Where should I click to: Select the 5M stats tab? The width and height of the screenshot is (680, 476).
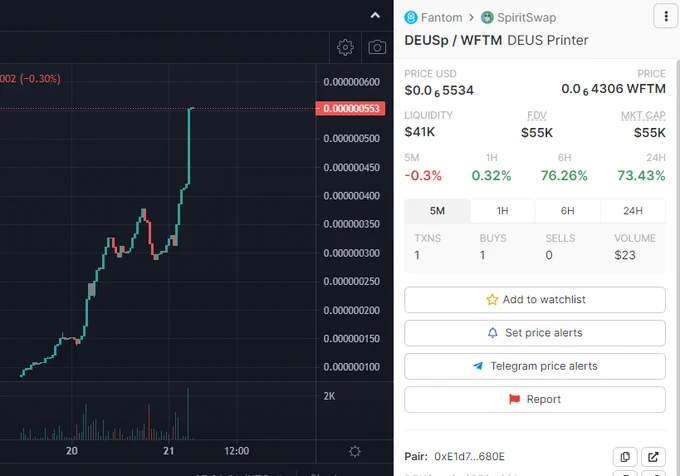pyautogui.click(x=437, y=211)
